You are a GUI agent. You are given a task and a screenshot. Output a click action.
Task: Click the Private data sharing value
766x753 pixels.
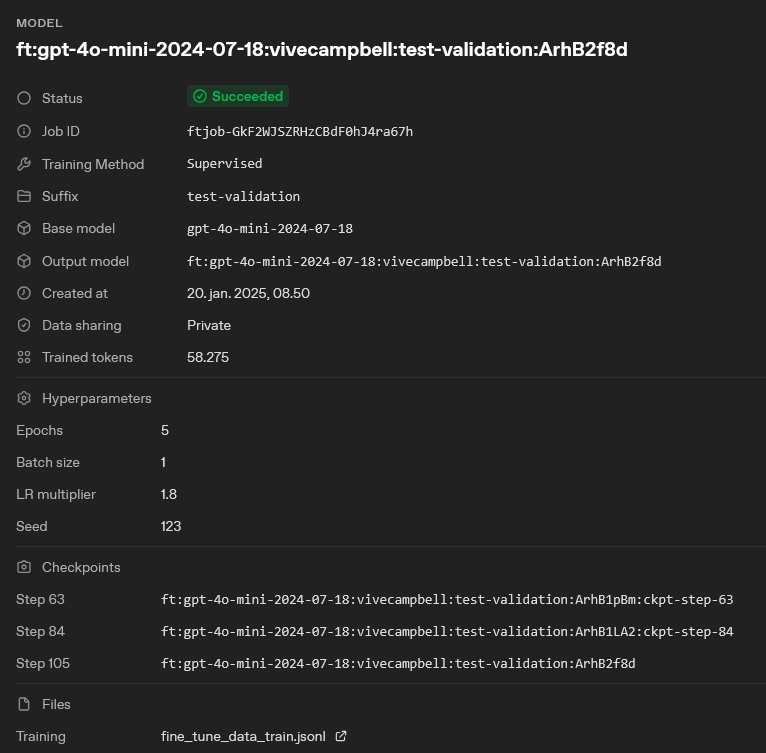click(209, 325)
